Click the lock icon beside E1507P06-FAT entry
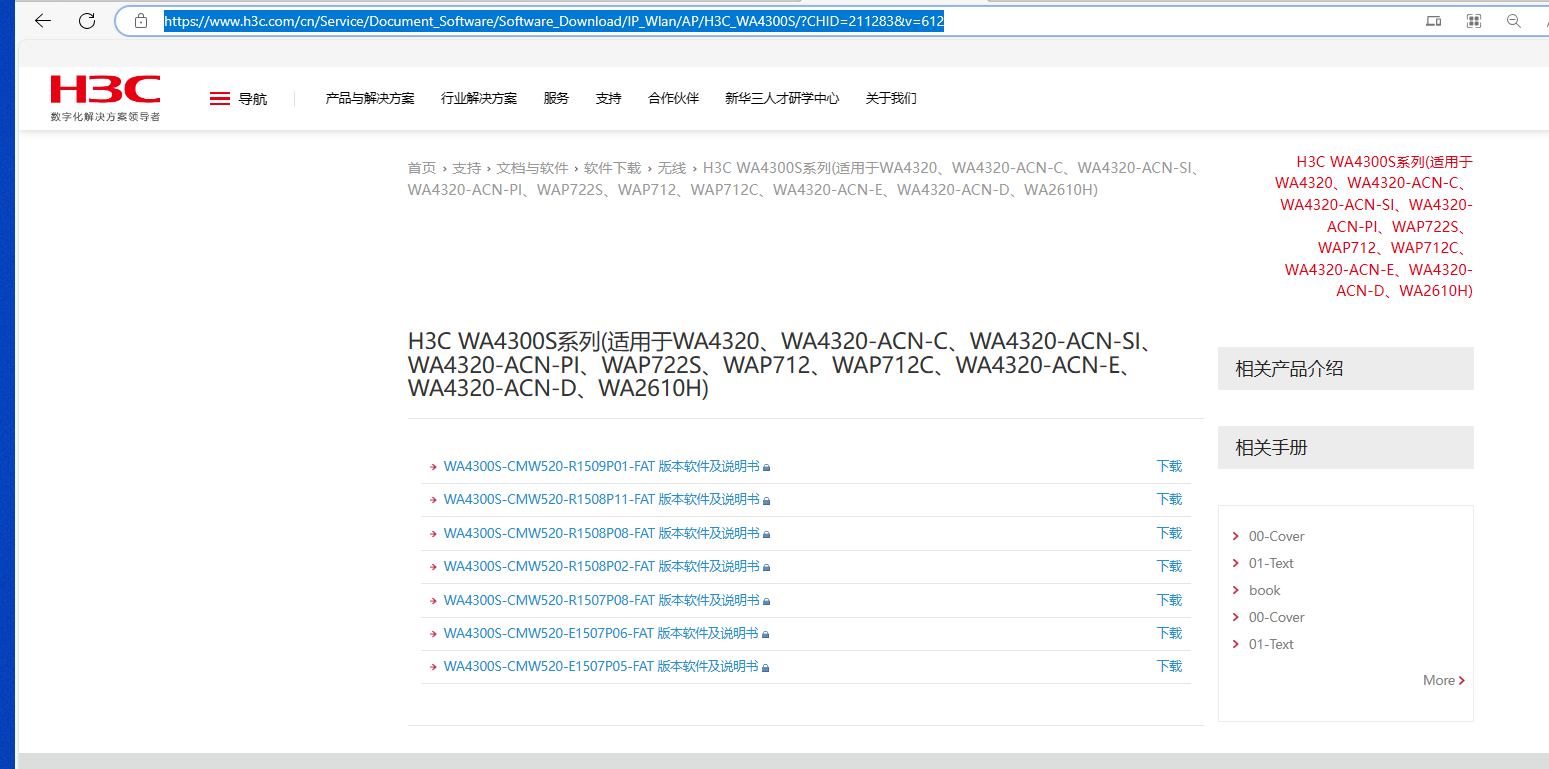The image size is (1549, 769). click(x=767, y=634)
